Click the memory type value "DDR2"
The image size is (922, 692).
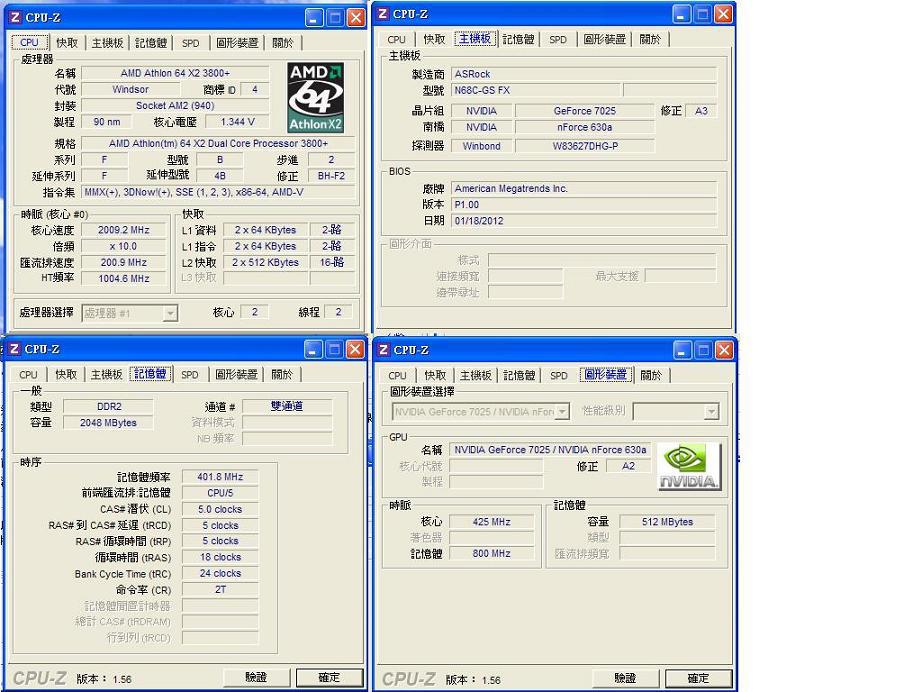click(x=109, y=406)
